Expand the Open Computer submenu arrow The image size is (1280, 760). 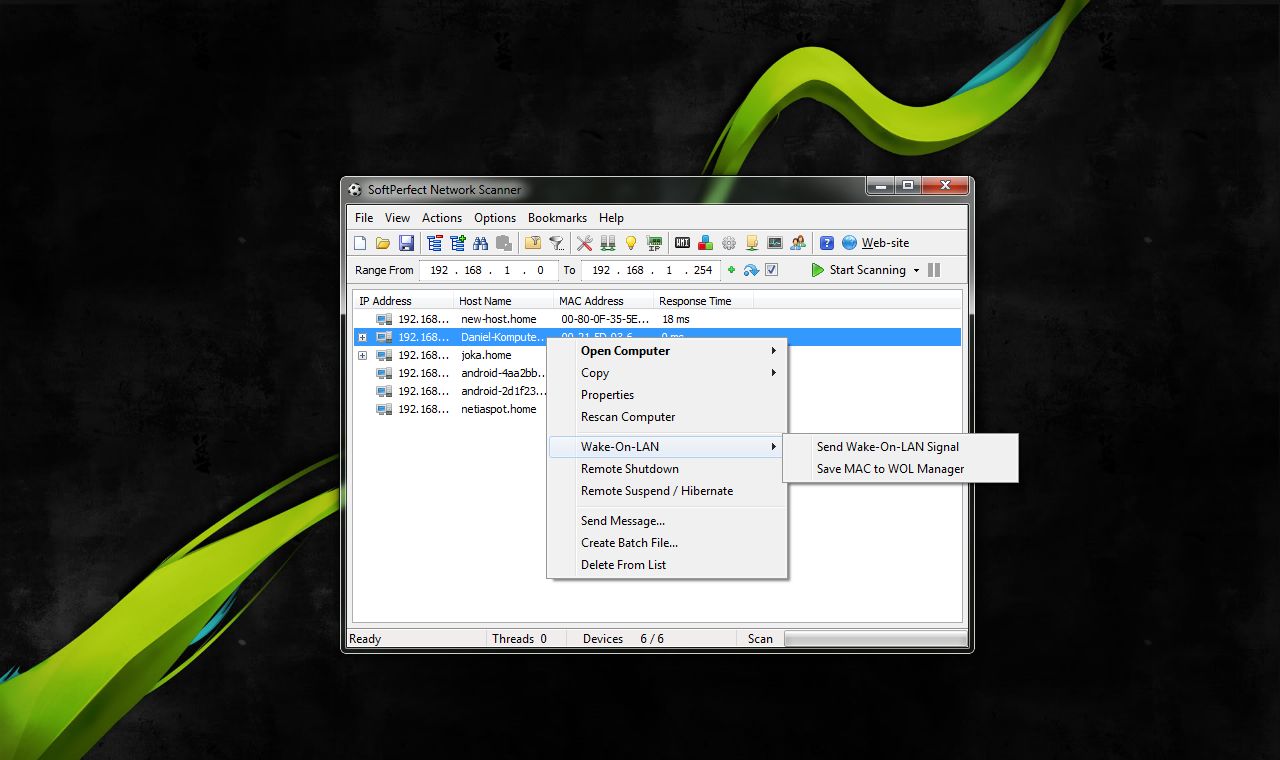tap(773, 351)
